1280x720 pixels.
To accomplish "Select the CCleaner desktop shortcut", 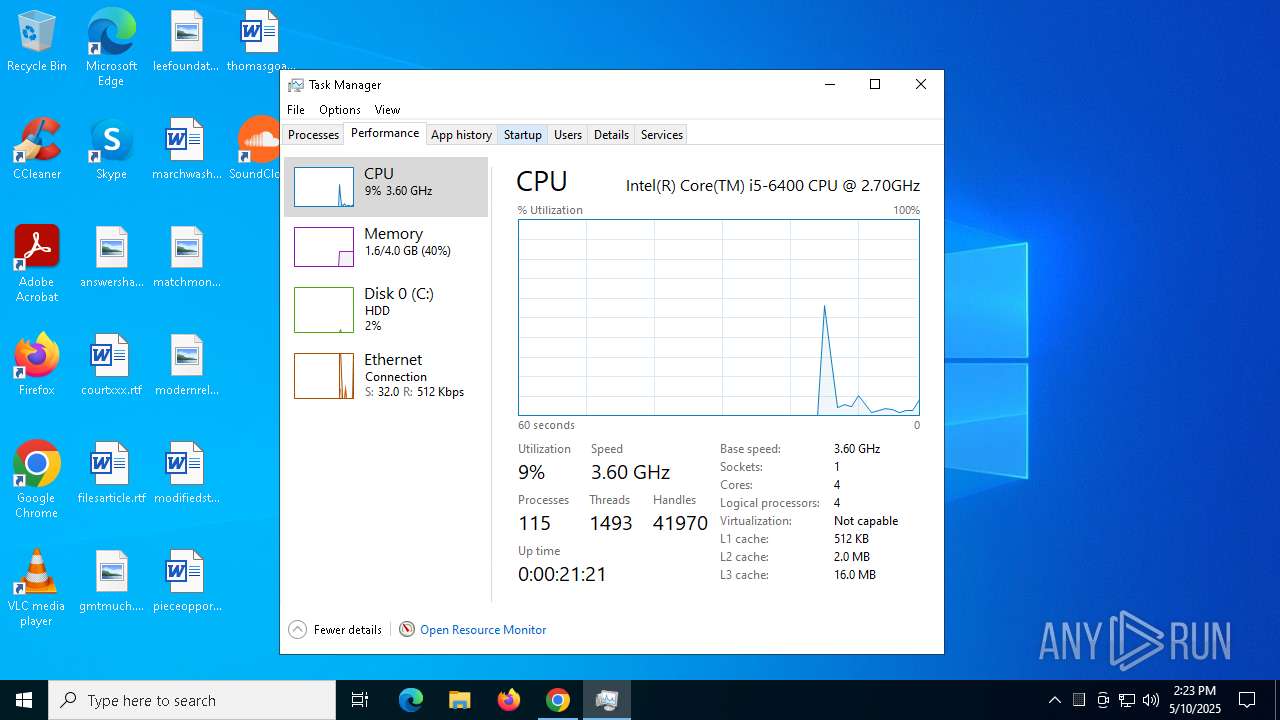I will coord(37,150).
